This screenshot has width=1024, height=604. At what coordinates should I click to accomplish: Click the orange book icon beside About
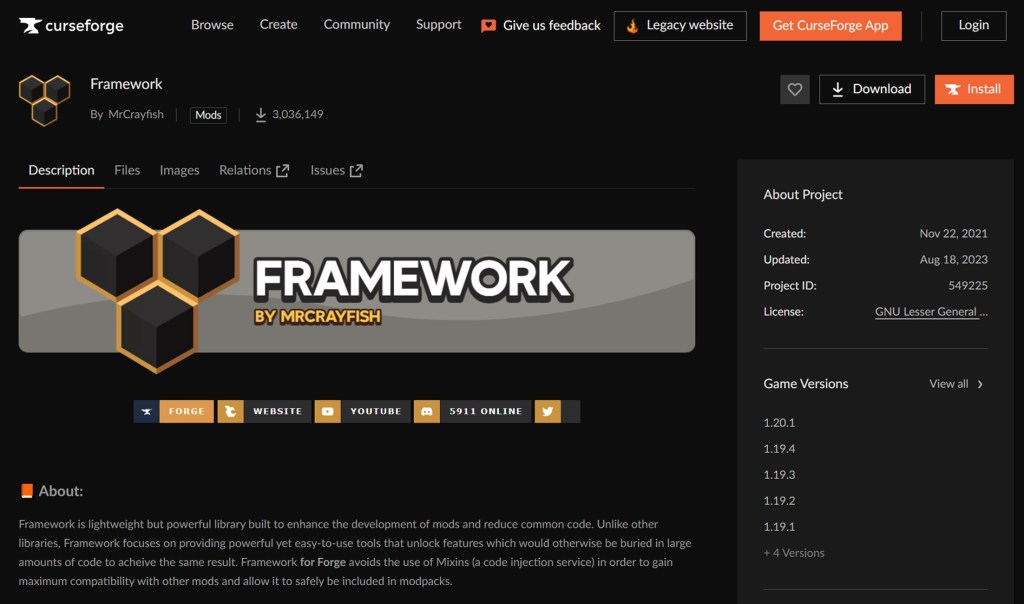(27, 491)
